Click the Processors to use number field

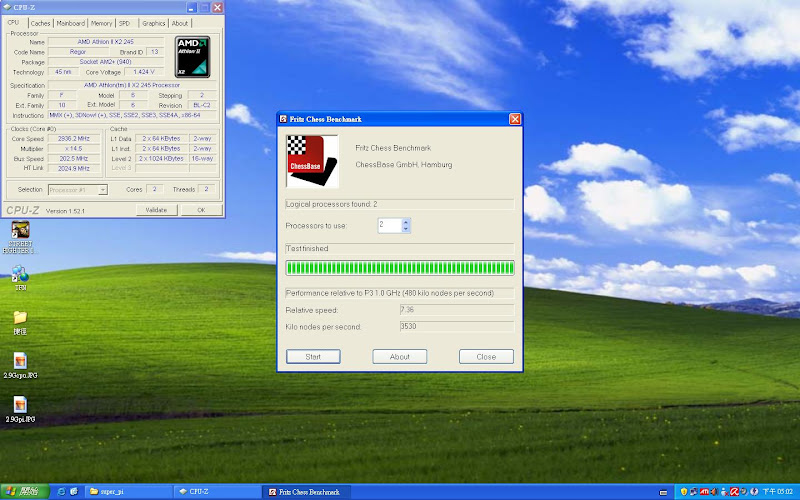pyautogui.click(x=390, y=226)
